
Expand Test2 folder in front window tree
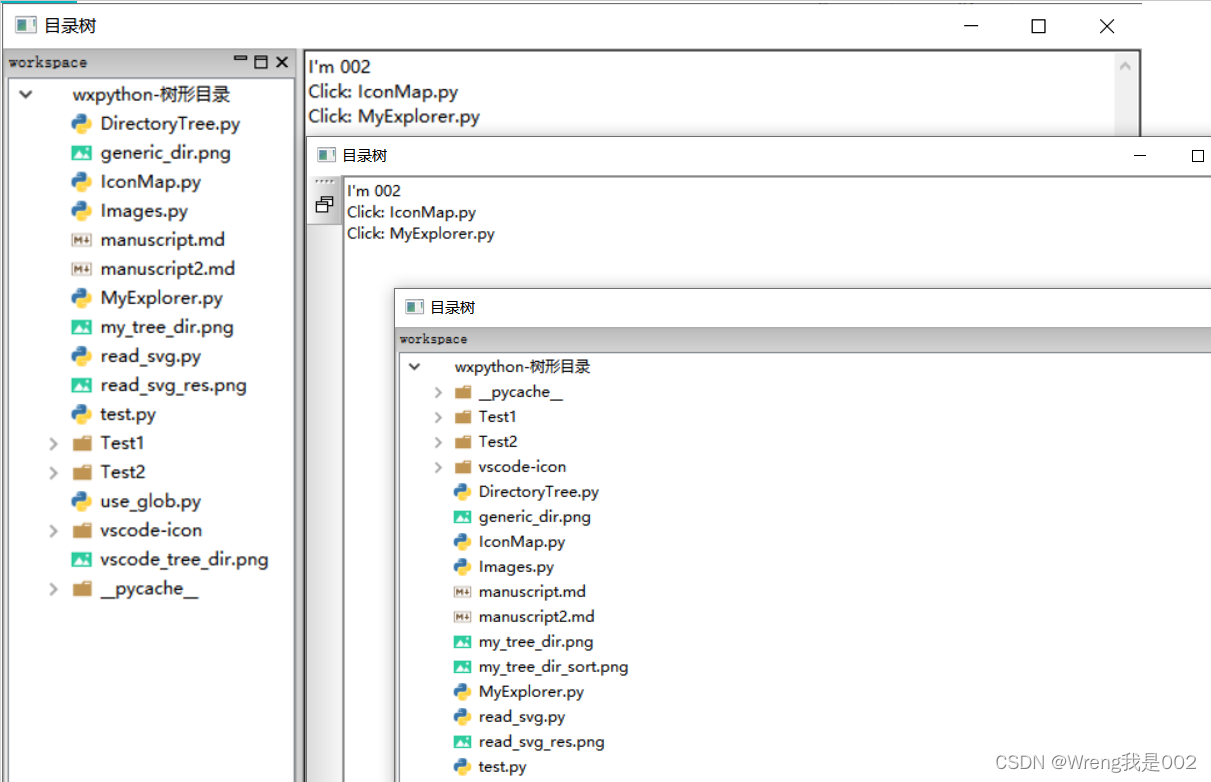pos(438,442)
